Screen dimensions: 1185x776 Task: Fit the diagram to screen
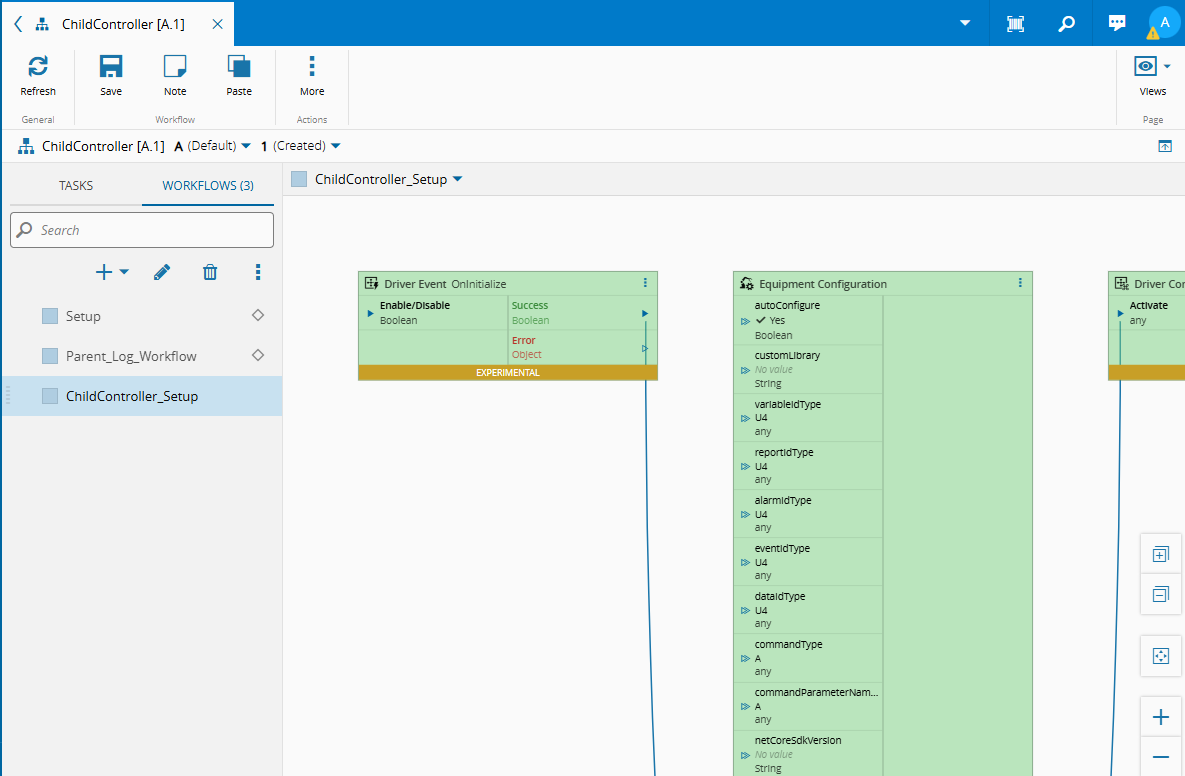coord(1160,656)
